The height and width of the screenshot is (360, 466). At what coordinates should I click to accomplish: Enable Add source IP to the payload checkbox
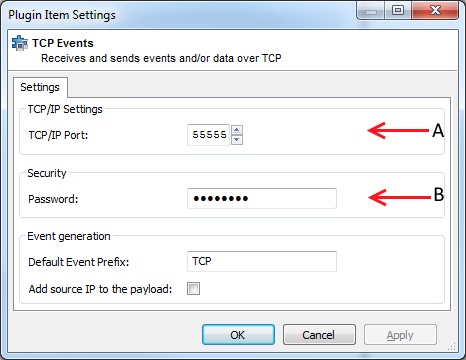click(x=194, y=289)
